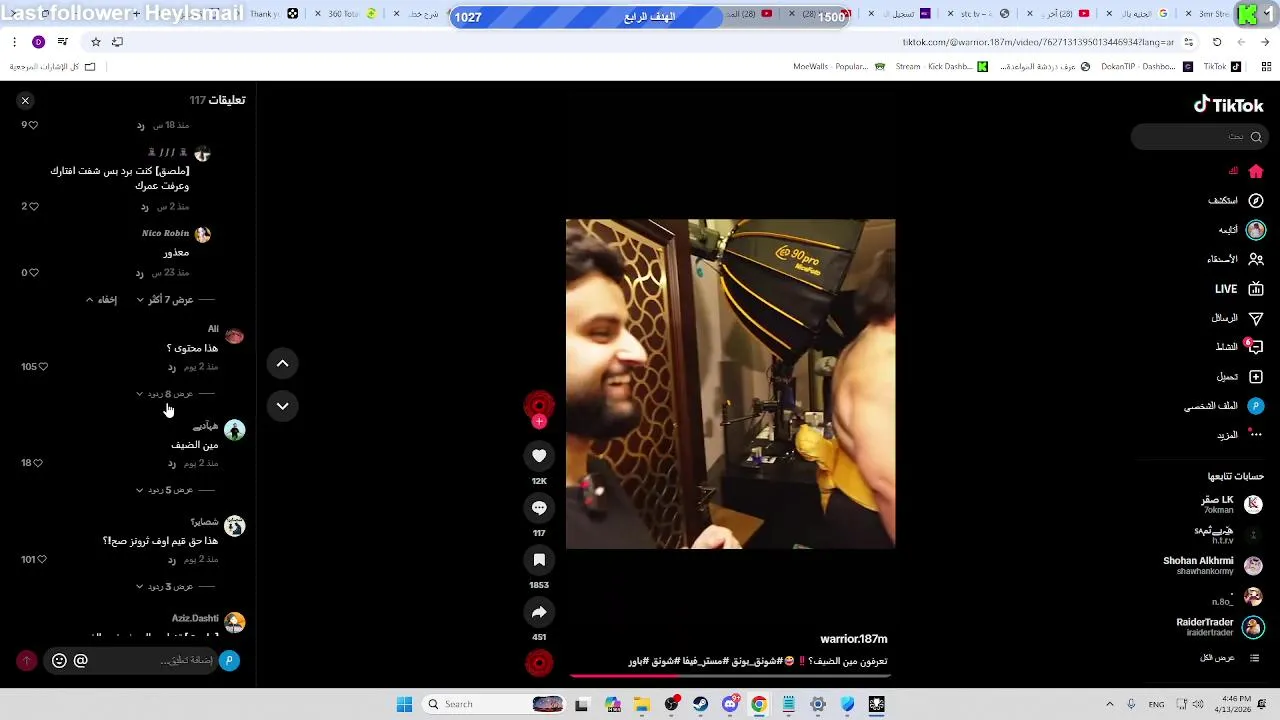This screenshot has height=720, width=1280.
Task: Show the 5 replies under مين الضيف
Action: coord(165,490)
